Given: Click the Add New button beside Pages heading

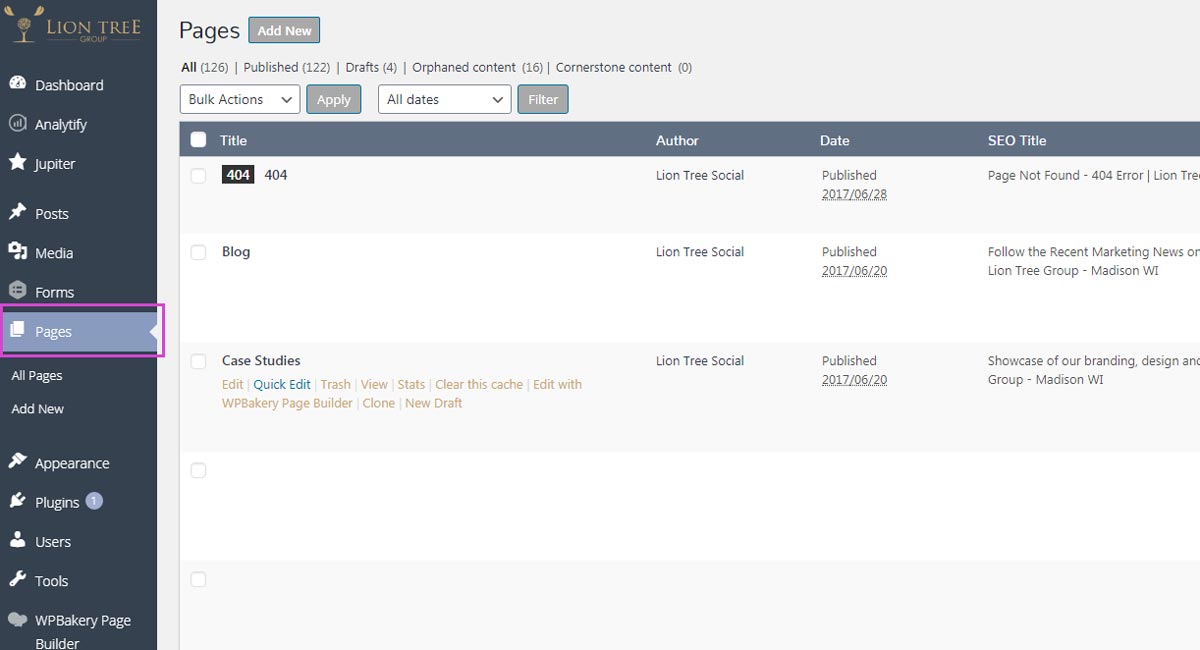Looking at the screenshot, I should [x=284, y=30].
